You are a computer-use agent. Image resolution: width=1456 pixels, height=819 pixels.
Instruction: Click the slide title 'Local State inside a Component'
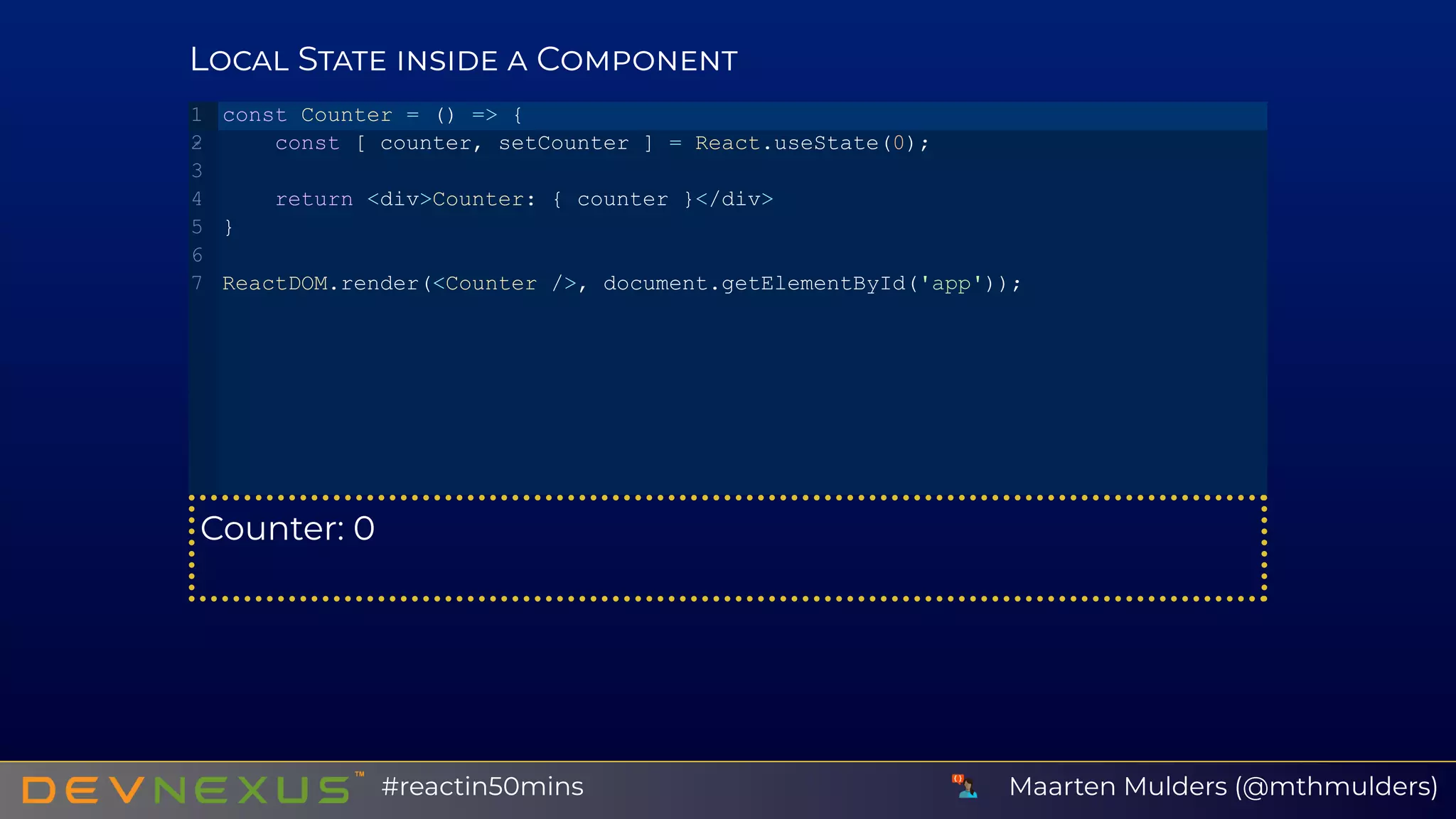point(464,60)
